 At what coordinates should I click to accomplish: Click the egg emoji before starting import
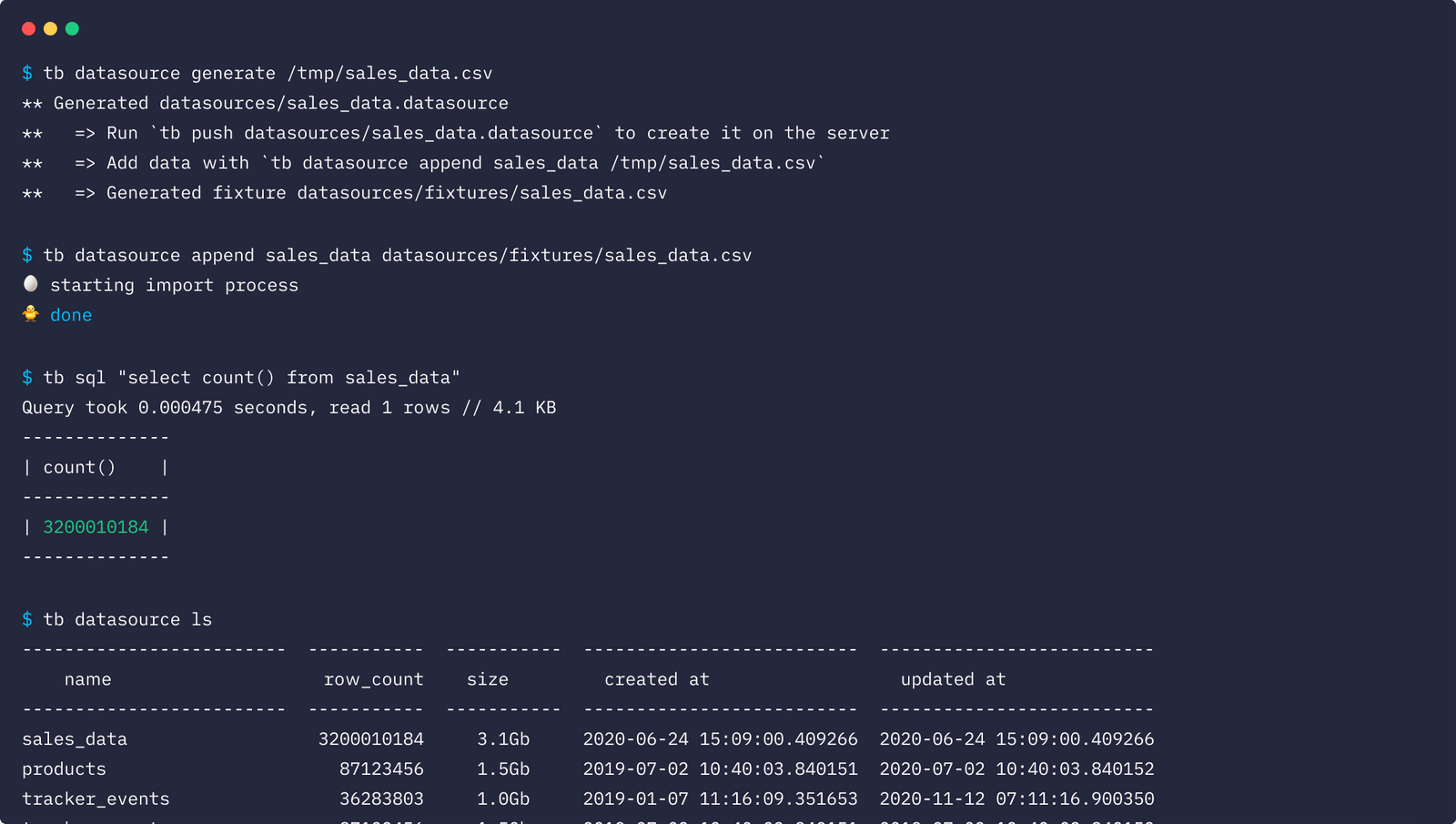pos(31,284)
